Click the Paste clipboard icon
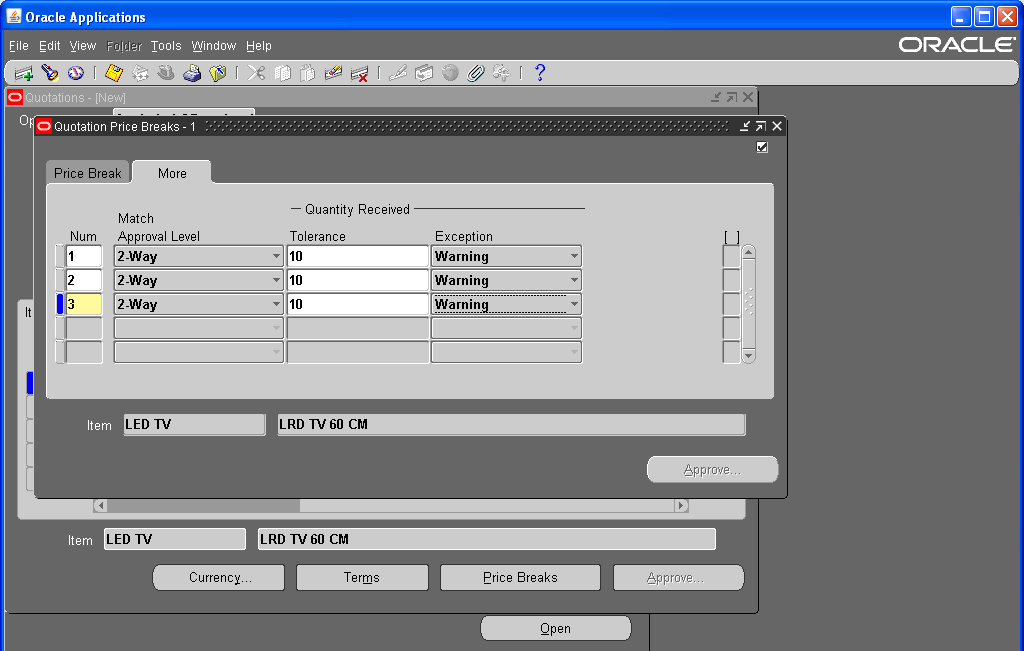Image resolution: width=1024 pixels, height=651 pixels. pyautogui.click(x=308, y=73)
